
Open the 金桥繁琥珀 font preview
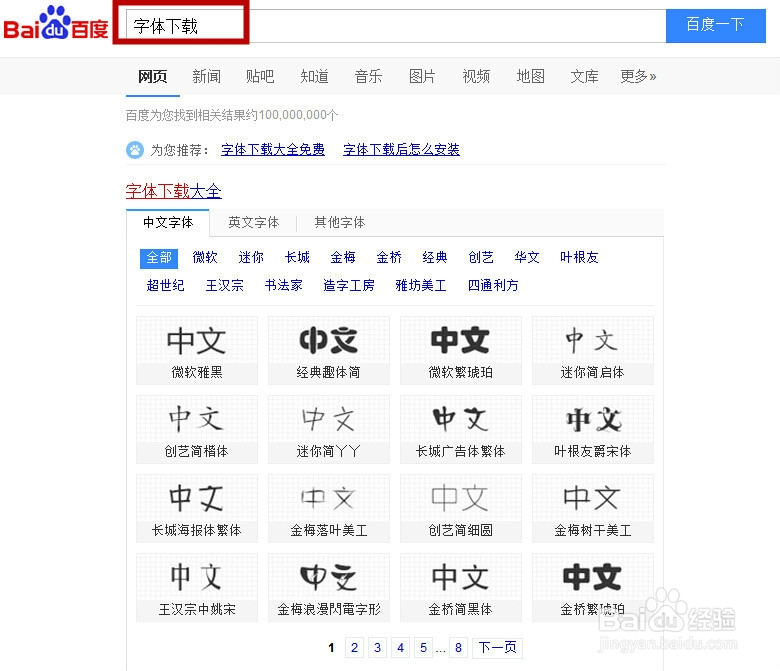point(592,587)
